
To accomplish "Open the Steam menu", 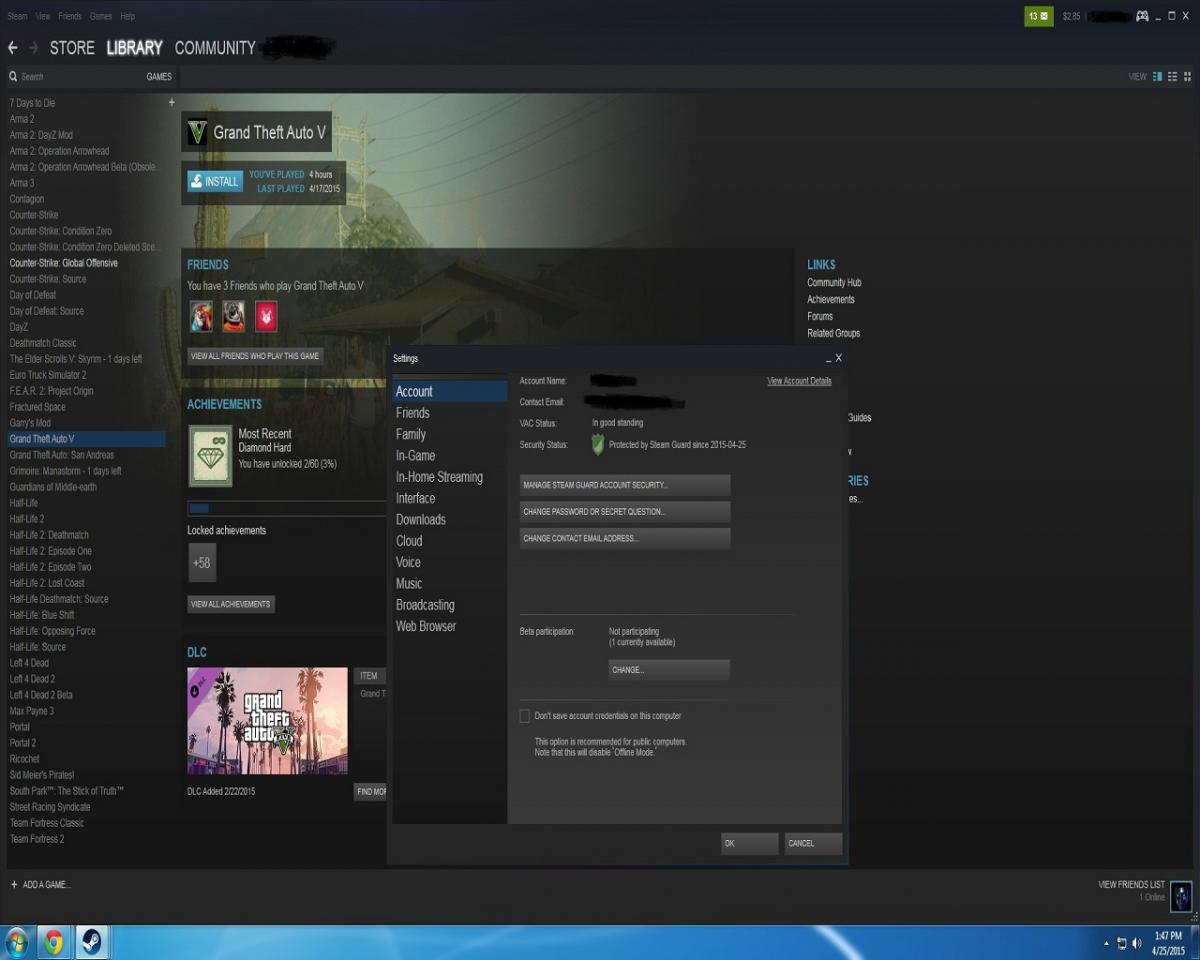I will point(17,17).
